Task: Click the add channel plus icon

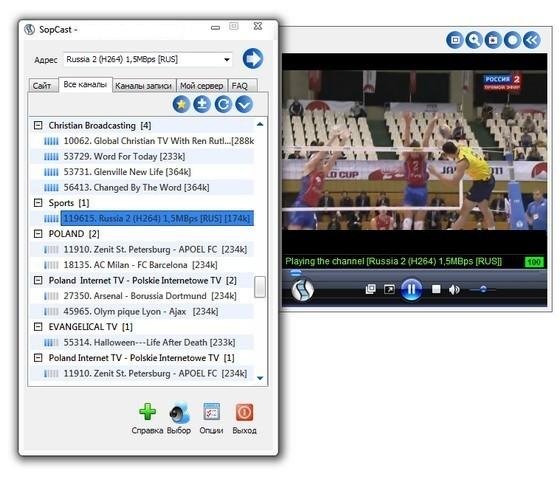Action: click(202, 105)
